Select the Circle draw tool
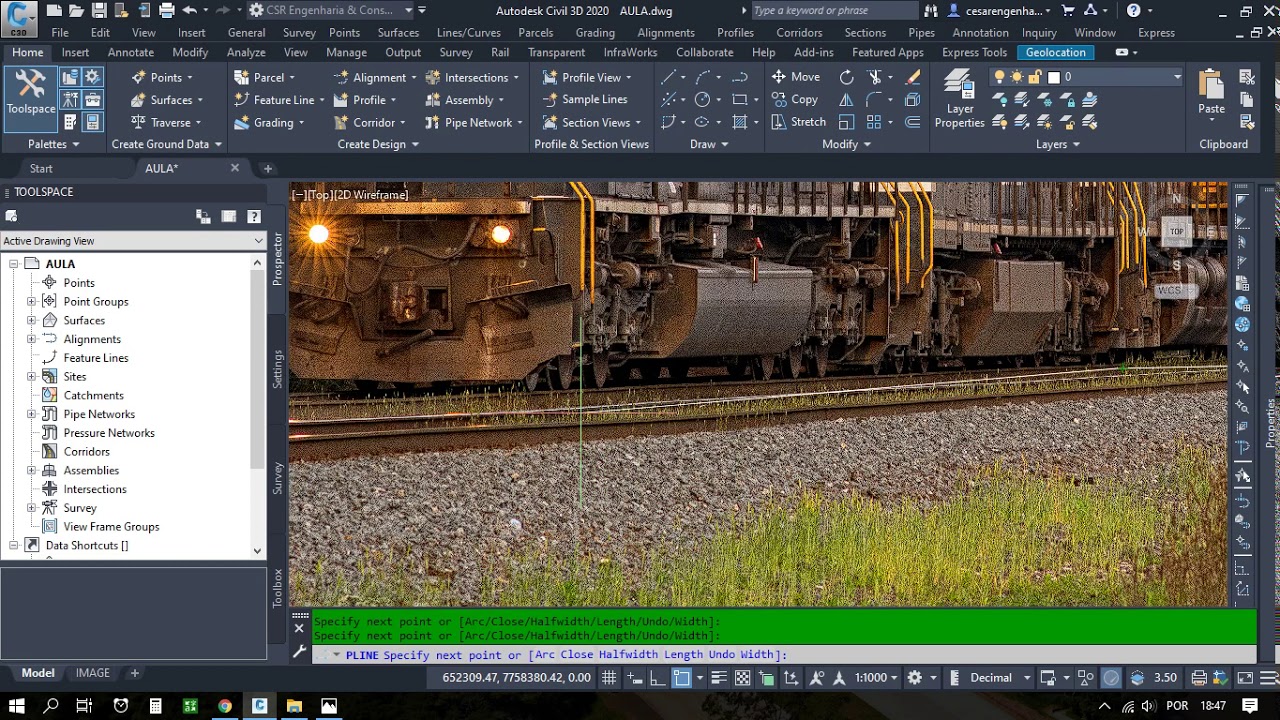 pos(702,99)
